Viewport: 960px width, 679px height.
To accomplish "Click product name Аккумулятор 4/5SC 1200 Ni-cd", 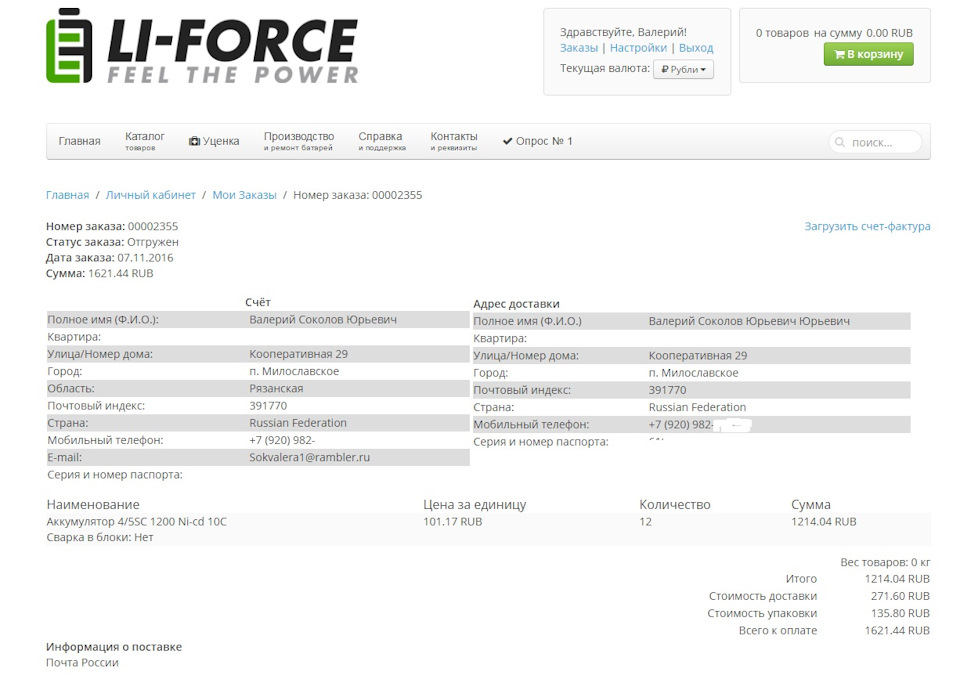I will tap(137, 522).
